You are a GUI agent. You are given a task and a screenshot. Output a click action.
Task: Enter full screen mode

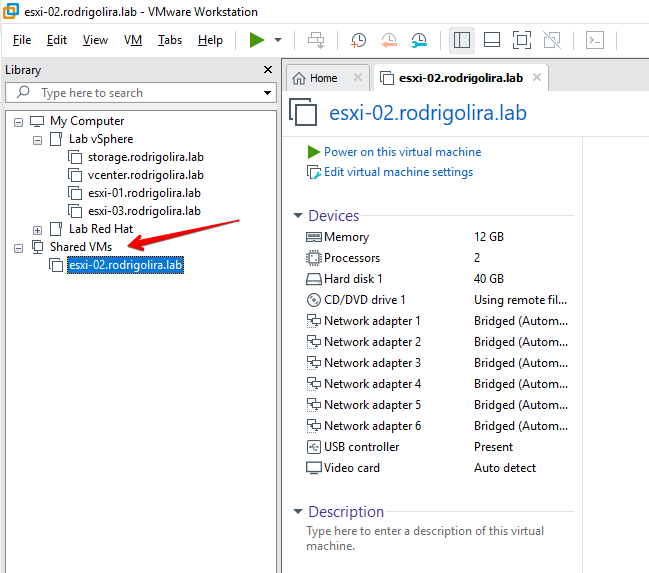521,40
